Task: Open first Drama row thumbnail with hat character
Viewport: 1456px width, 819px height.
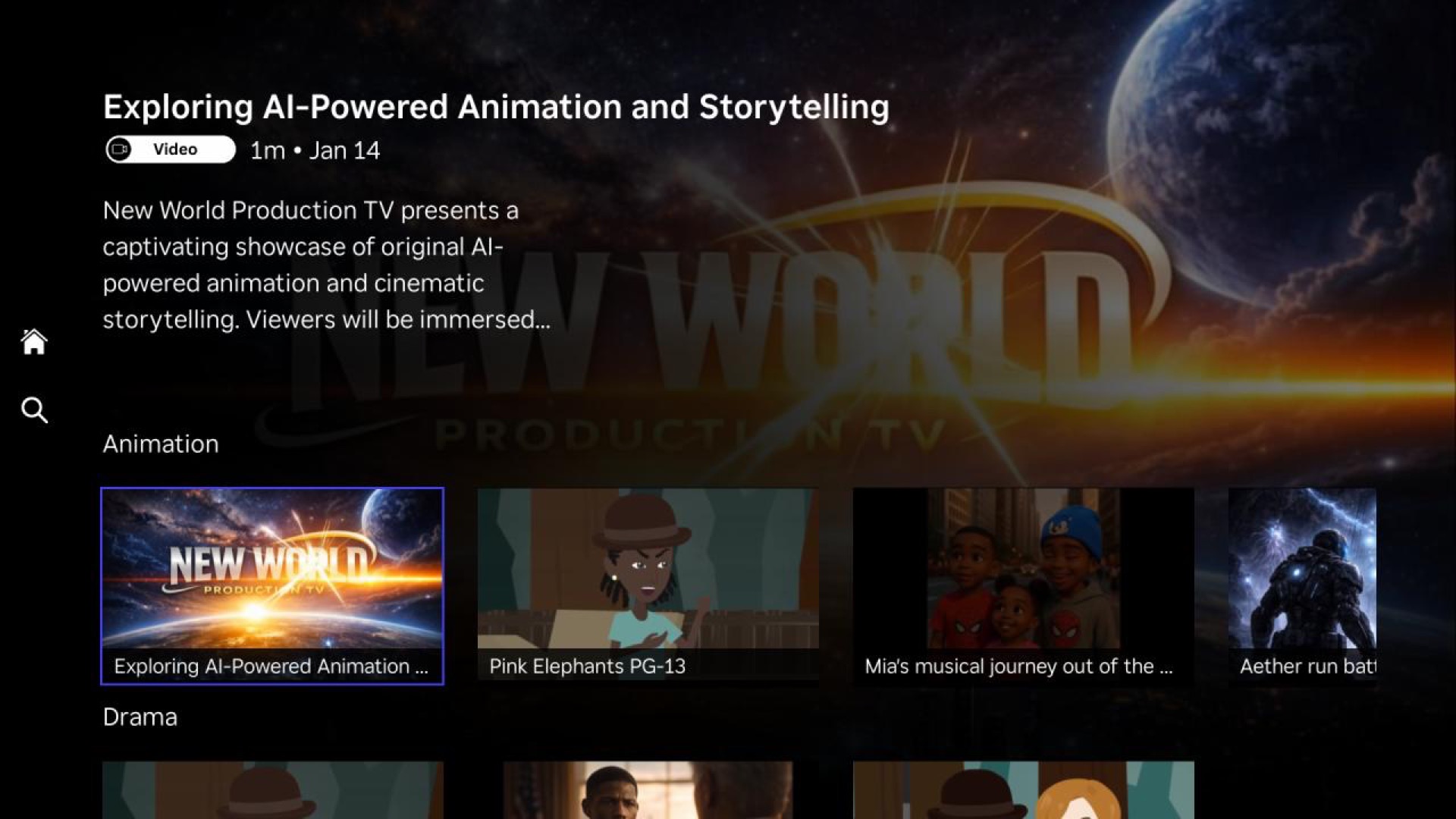Action: coord(273,790)
